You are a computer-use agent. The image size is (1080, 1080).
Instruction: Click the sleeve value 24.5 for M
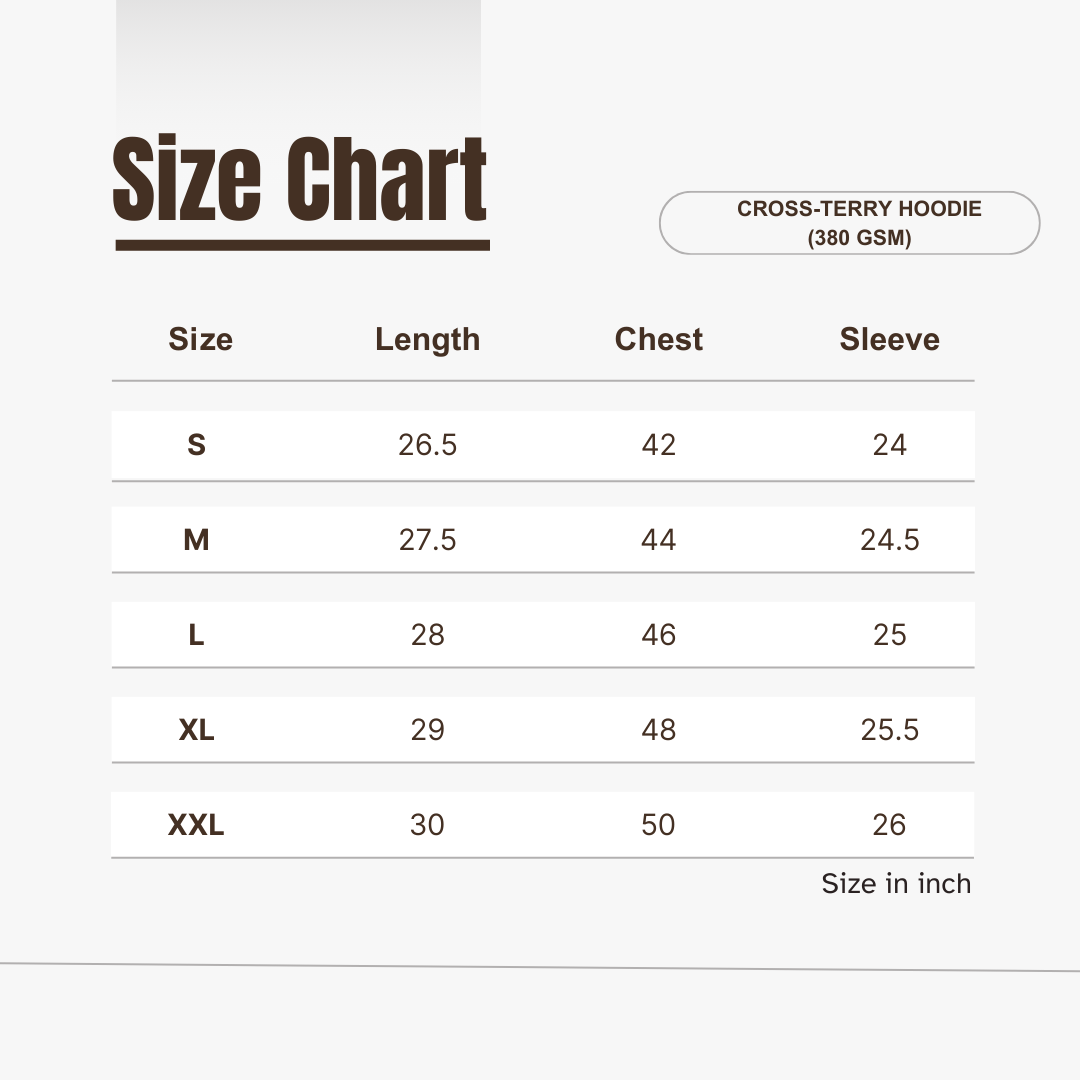coord(889,540)
